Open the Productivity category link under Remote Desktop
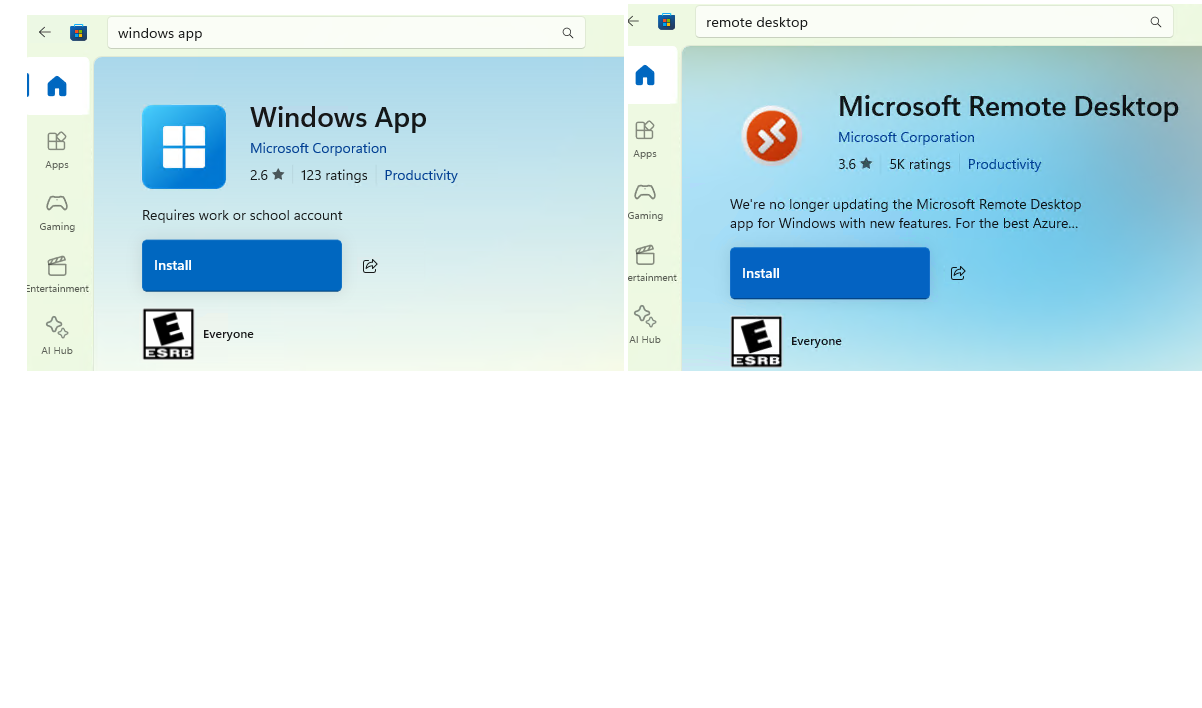1202x708 pixels. [1004, 164]
